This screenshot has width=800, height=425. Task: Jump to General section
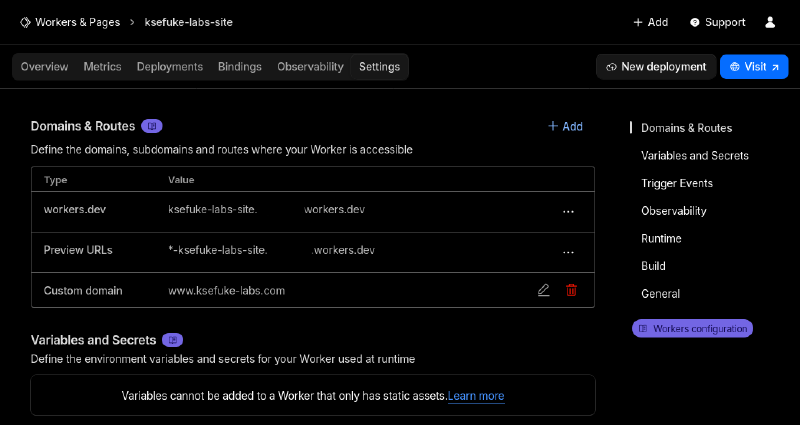pyautogui.click(x=660, y=293)
